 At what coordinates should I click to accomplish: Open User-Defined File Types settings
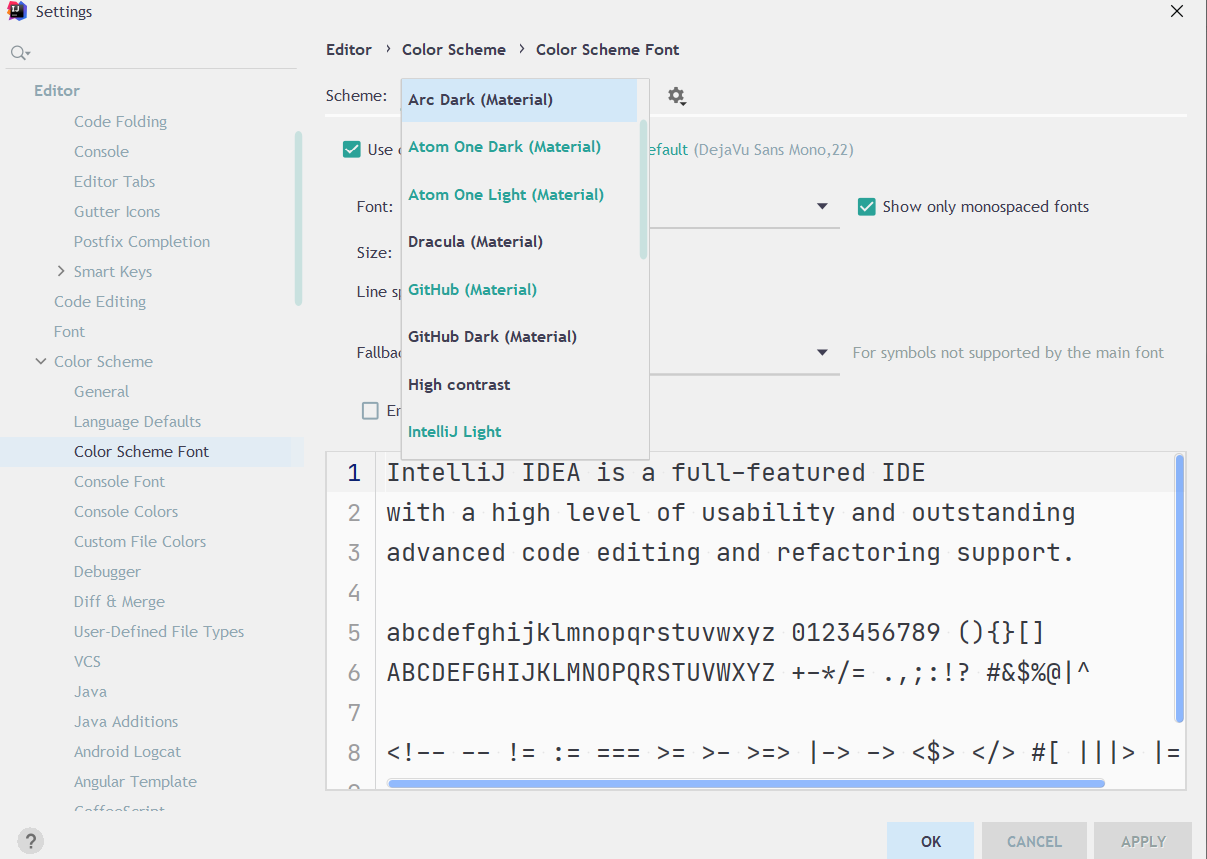(x=159, y=632)
